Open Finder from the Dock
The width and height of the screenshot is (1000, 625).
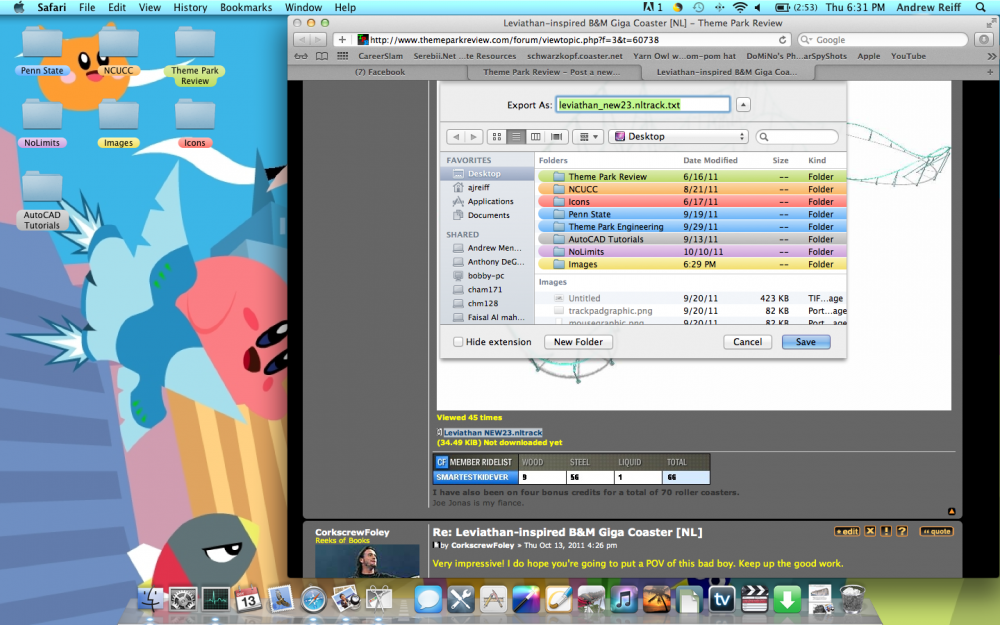151,599
